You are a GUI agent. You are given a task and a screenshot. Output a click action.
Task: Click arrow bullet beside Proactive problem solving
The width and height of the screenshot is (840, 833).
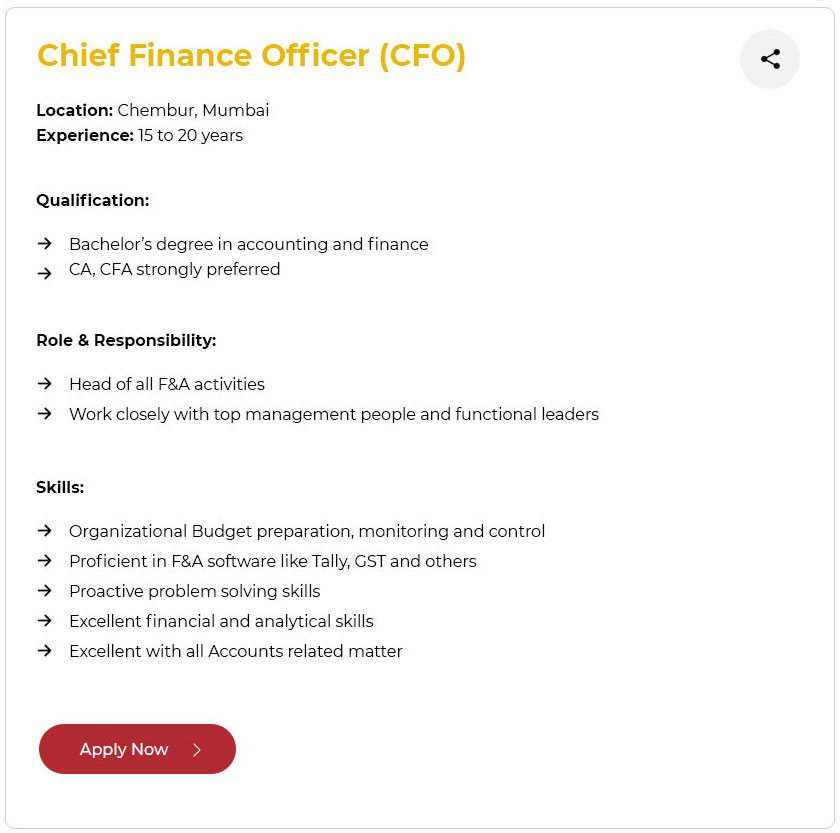click(44, 591)
